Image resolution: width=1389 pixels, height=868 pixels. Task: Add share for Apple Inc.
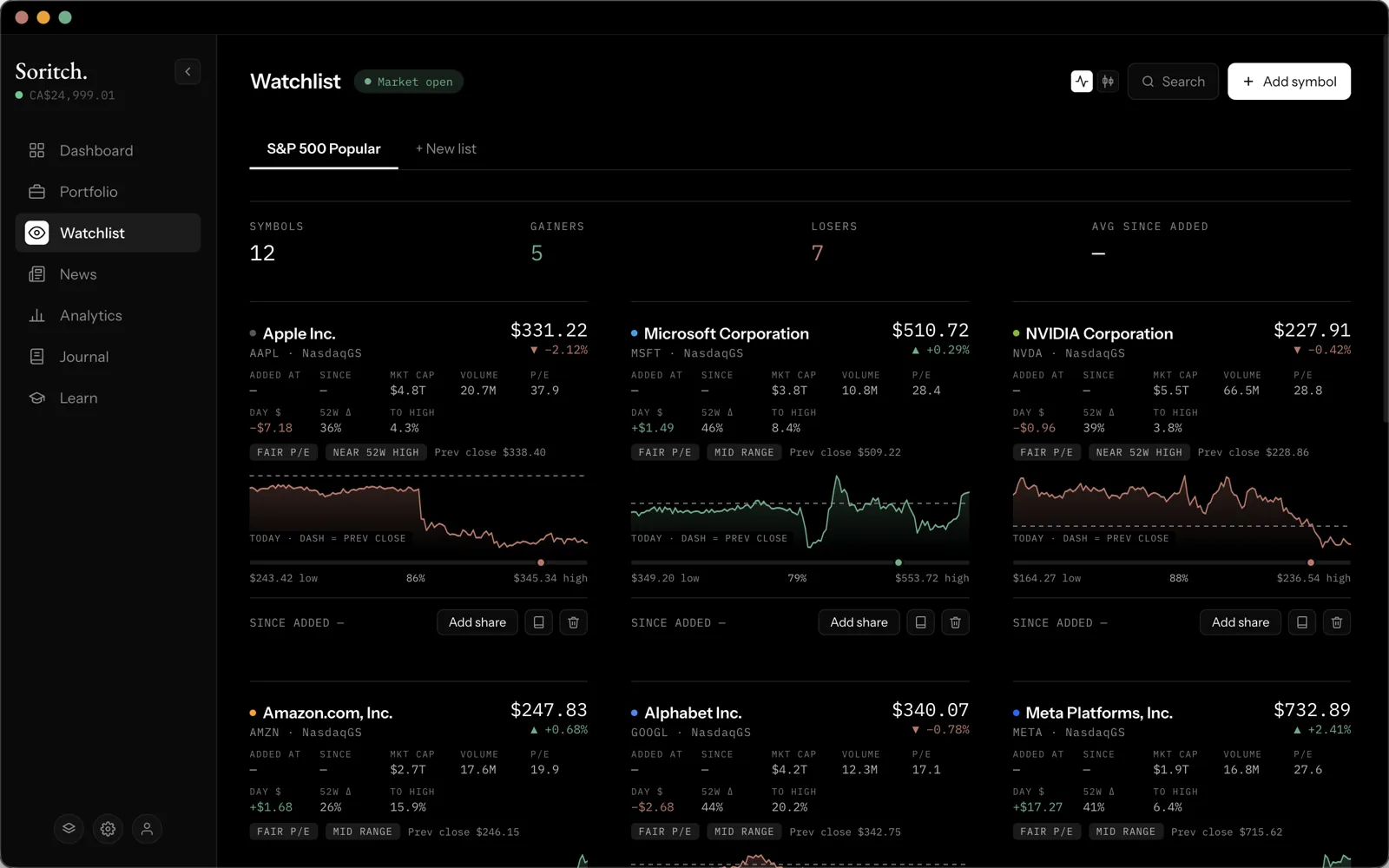pyautogui.click(x=477, y=622)
